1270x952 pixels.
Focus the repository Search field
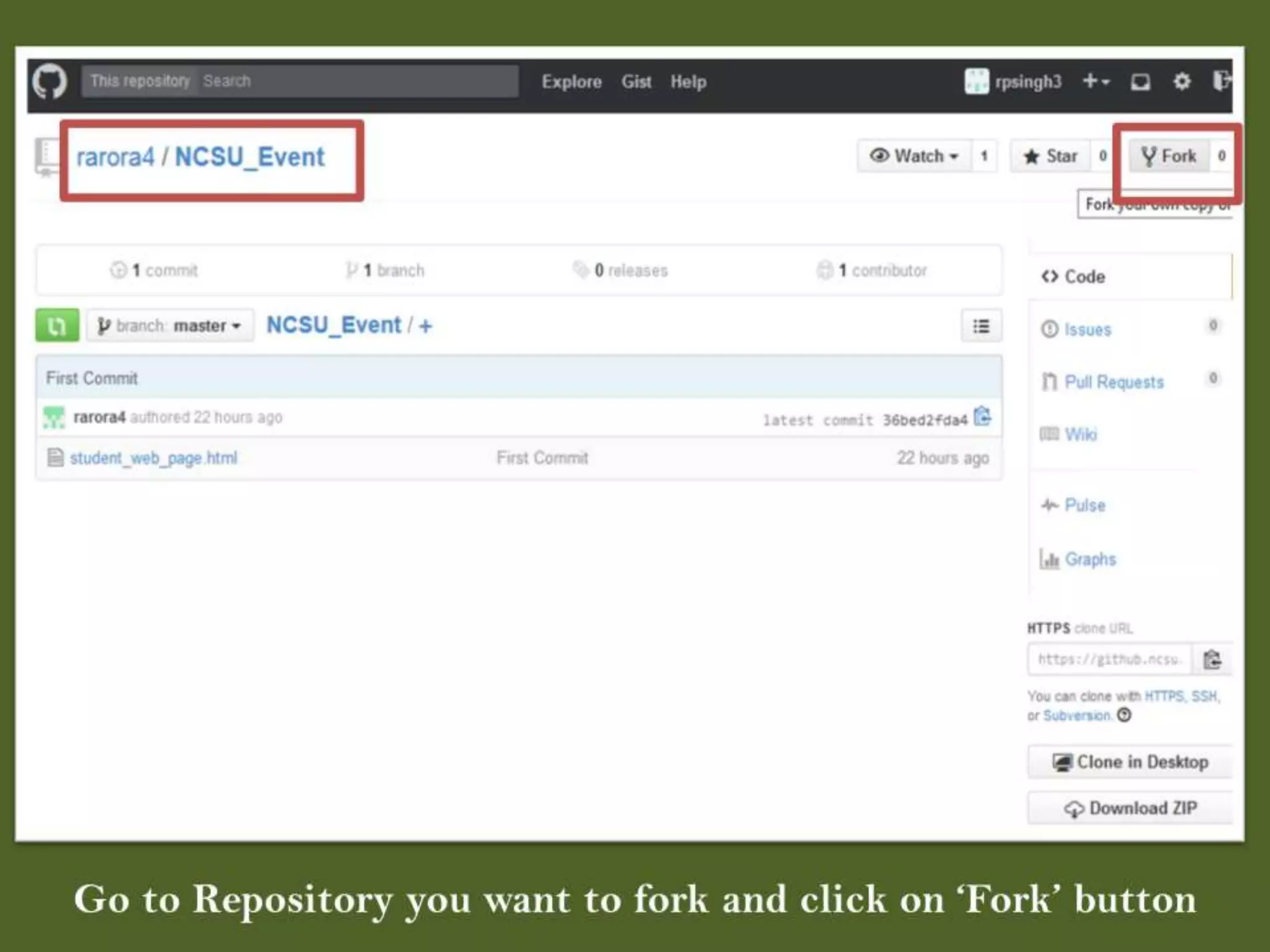tap(357, 81)
